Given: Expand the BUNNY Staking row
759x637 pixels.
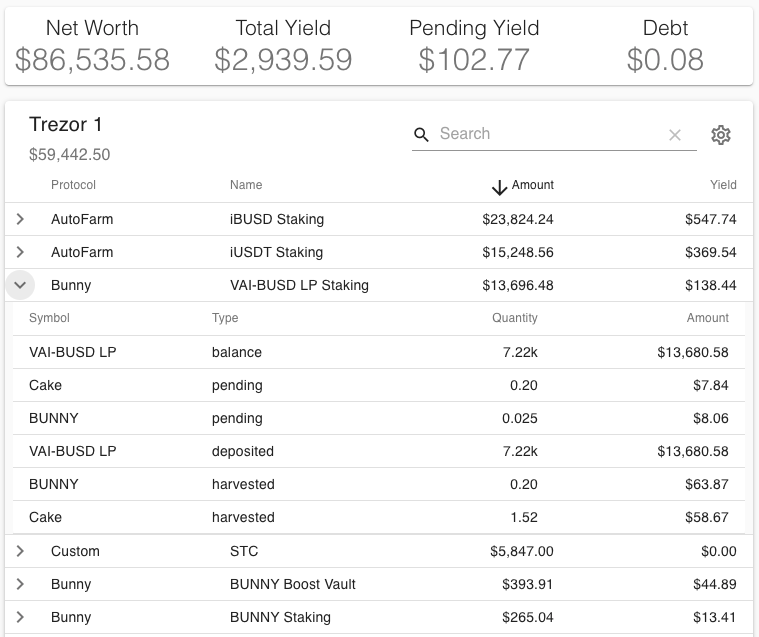Looking at the screenshot, I should click(x=20, y=617).
